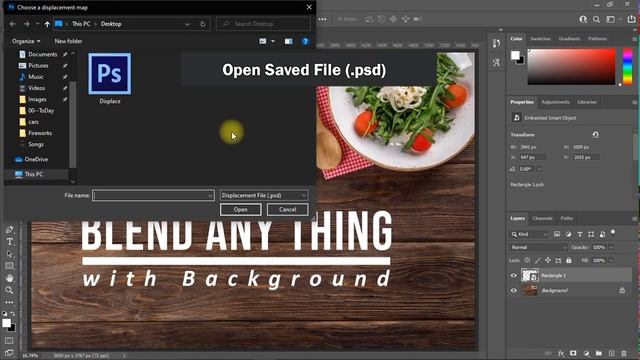This screenshot has width=640, height=360.
Task: Add layer mask icon
Action: pos(573,353)
